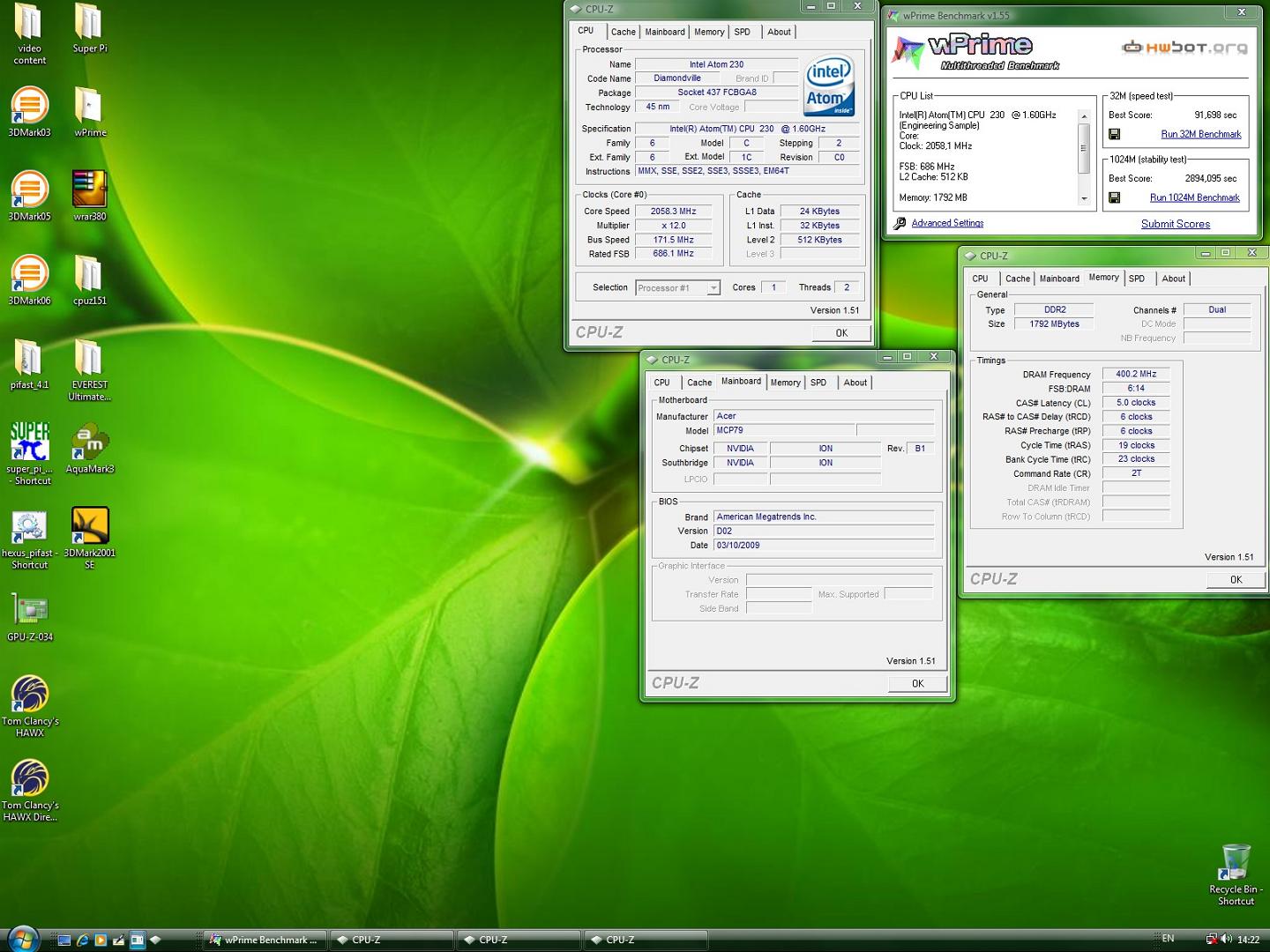
Task: Click the DRAM Frequency value 400.2 MHz
Action: (1136, 374)
